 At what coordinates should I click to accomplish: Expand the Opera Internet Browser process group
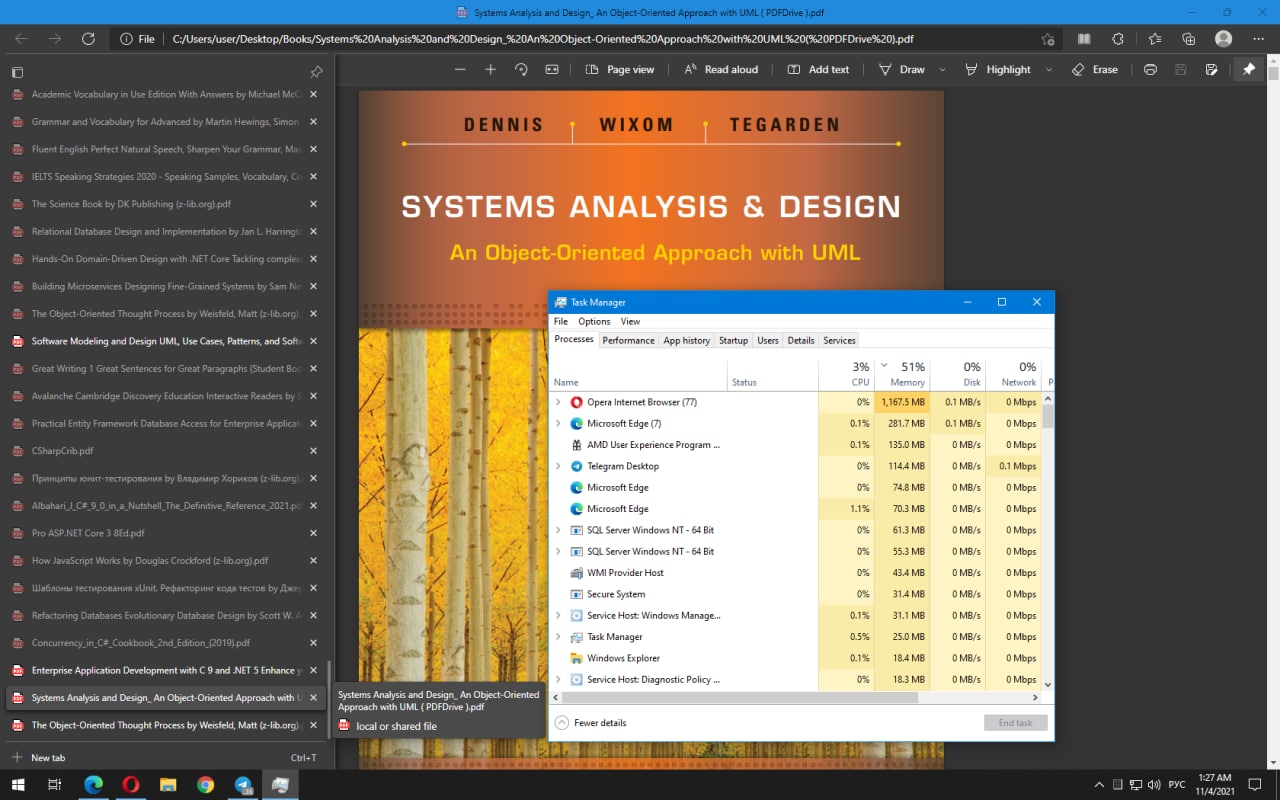pyautogui.click(x=558, y=402)
